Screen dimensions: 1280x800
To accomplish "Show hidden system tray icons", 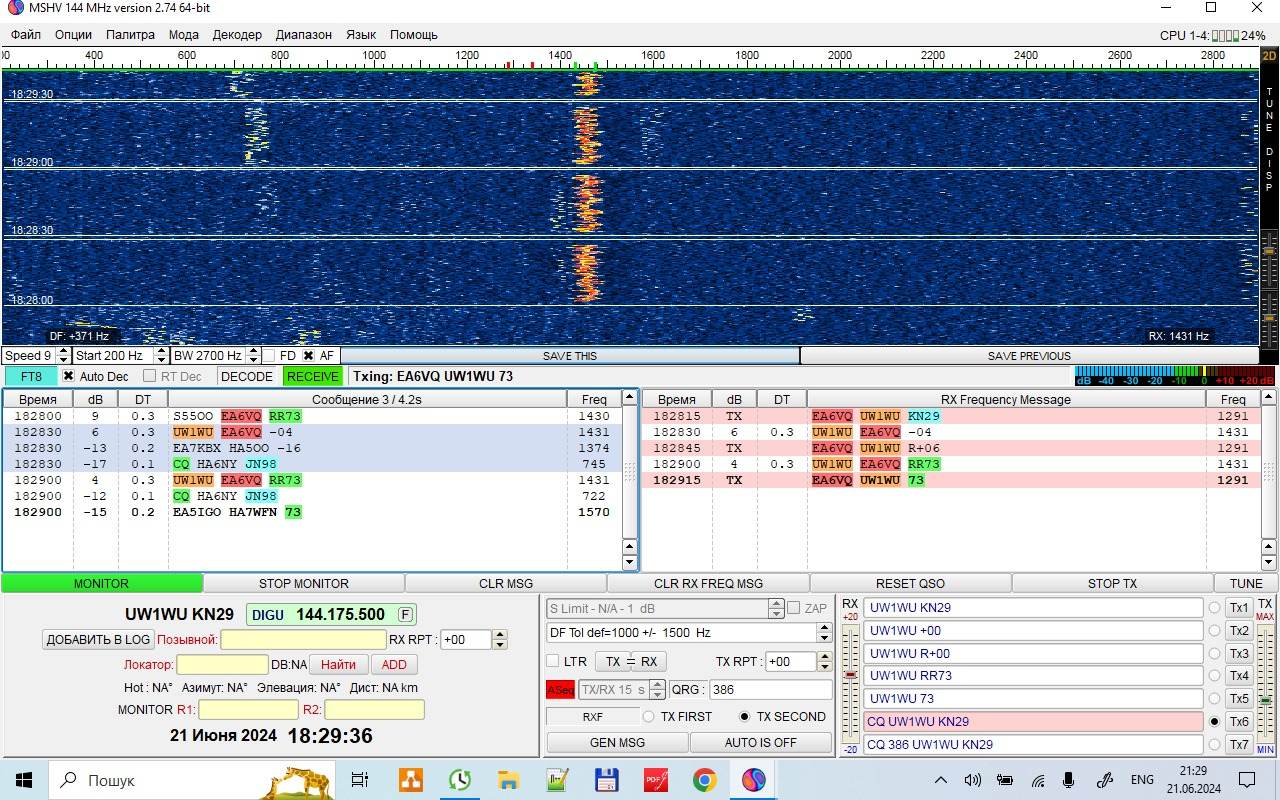I will point(940,780).
